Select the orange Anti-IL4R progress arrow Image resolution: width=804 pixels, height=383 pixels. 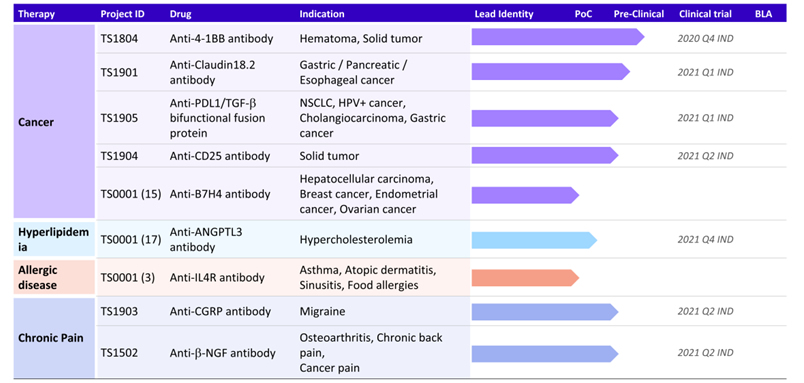(525, 277)
